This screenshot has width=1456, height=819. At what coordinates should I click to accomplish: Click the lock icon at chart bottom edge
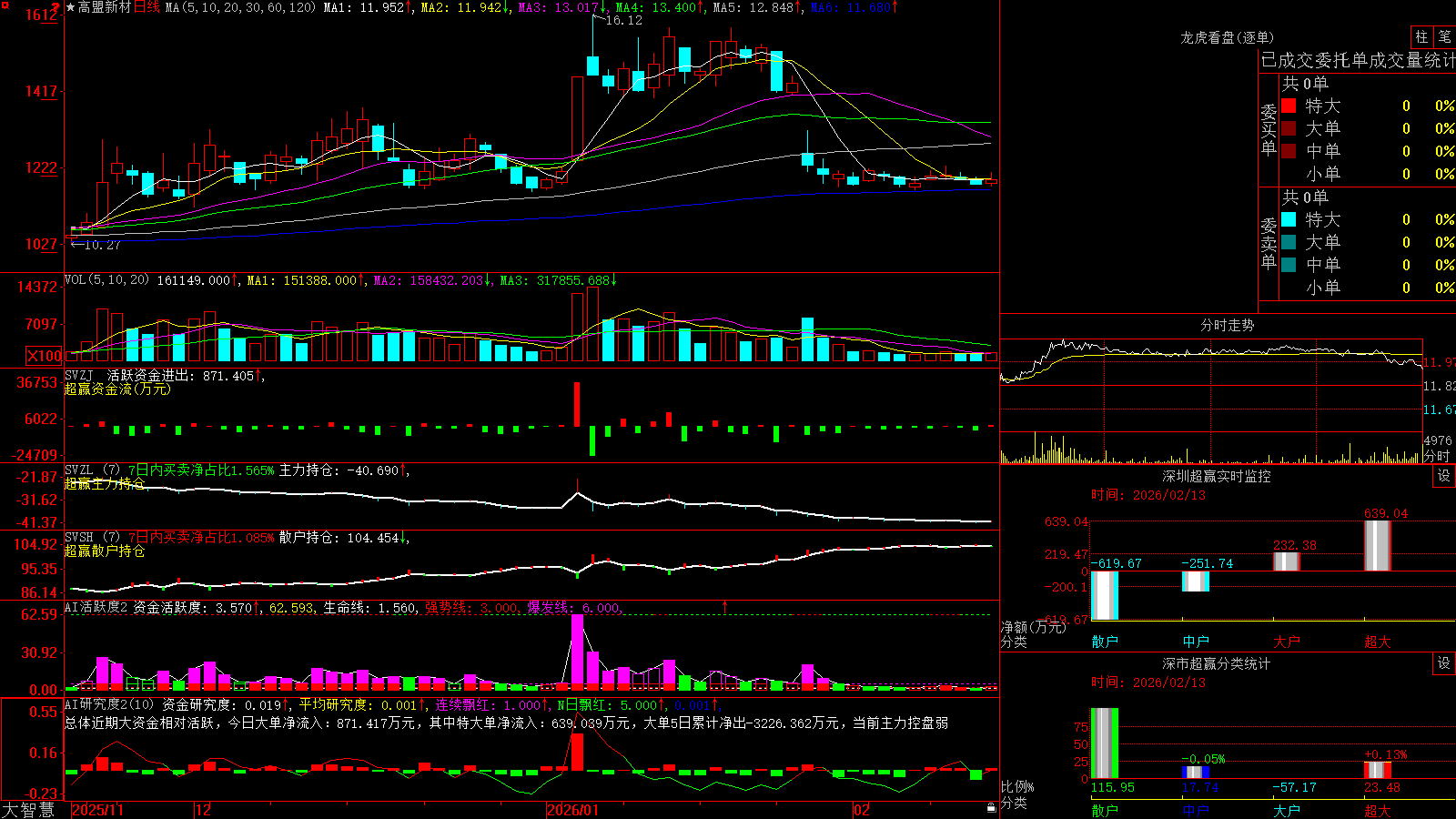pyautogui.click(x=991, y=808)
